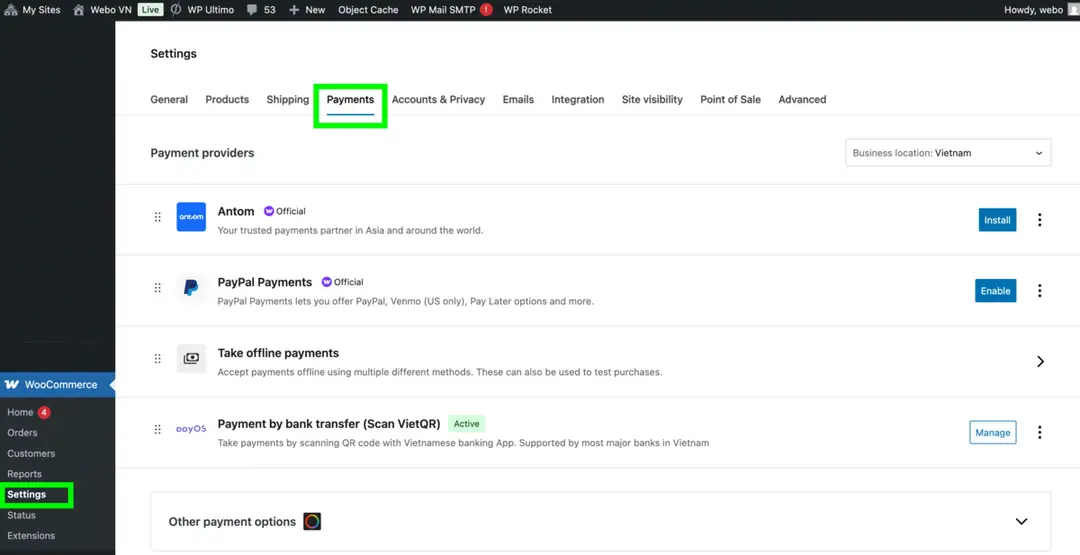Open the Orders page
Screen dimensions: 1080x555
[22, 432]
